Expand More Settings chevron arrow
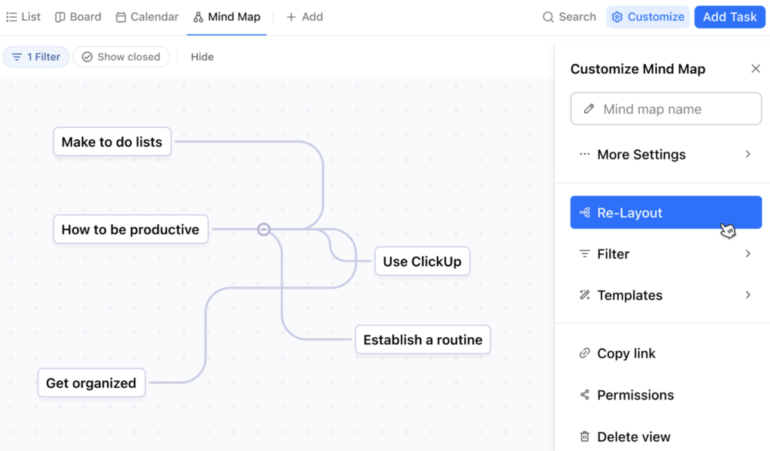This screenshot has height=451, width=770. coord(747,154)
